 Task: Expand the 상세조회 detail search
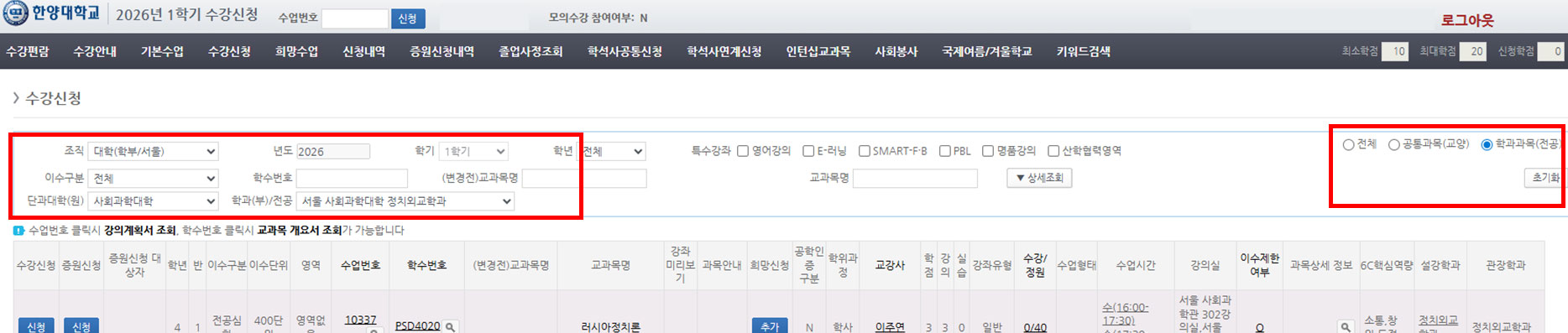pos(1039,178)
